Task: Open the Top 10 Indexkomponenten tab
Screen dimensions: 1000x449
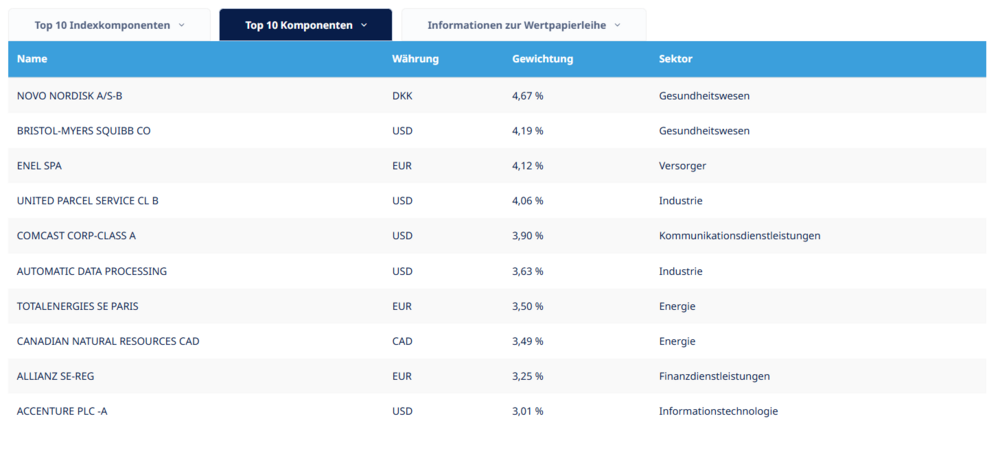Action: point(109,26)
